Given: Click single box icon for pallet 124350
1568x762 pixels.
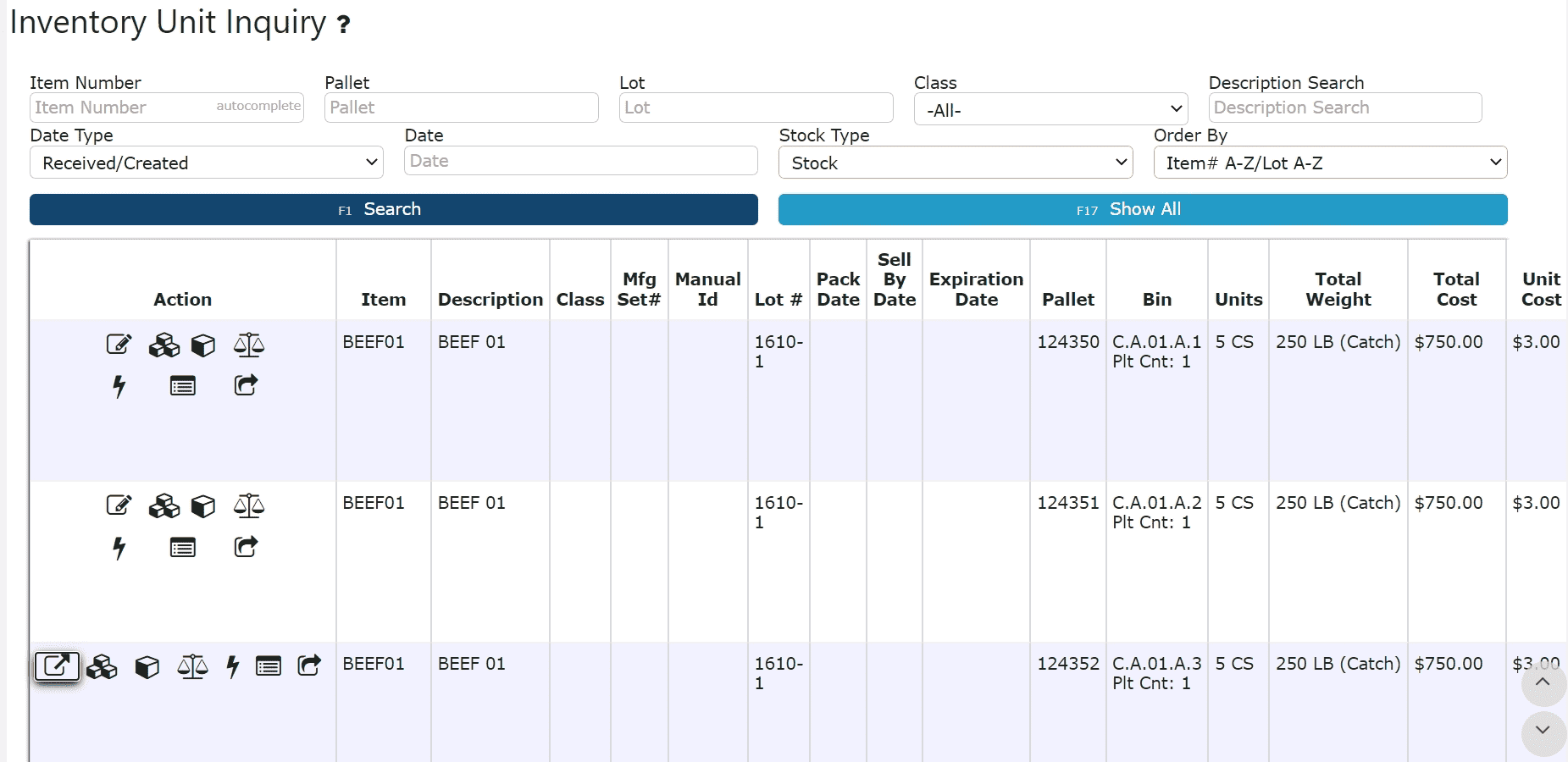Looking at the screenshot, I should pyautogui.click(x=203, y=345).
